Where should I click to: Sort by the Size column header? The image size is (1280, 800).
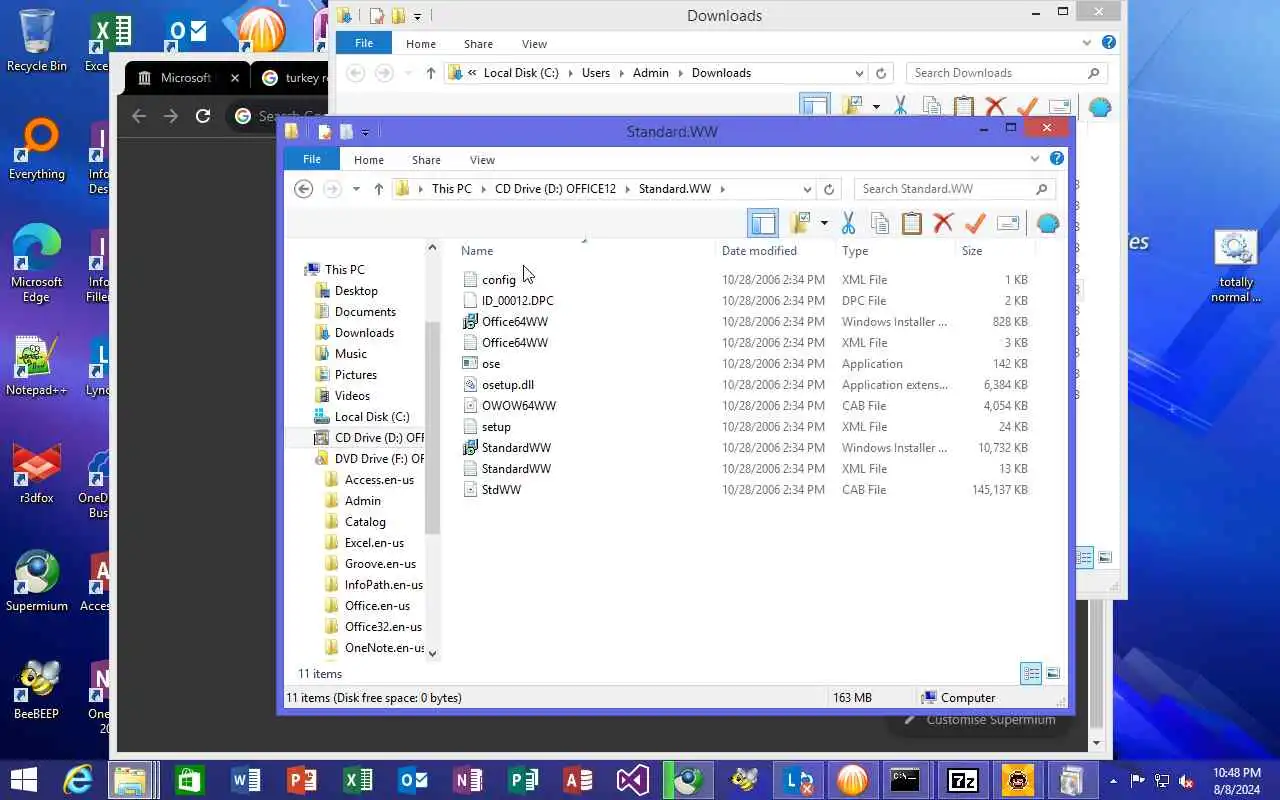[x=972, y=251]
